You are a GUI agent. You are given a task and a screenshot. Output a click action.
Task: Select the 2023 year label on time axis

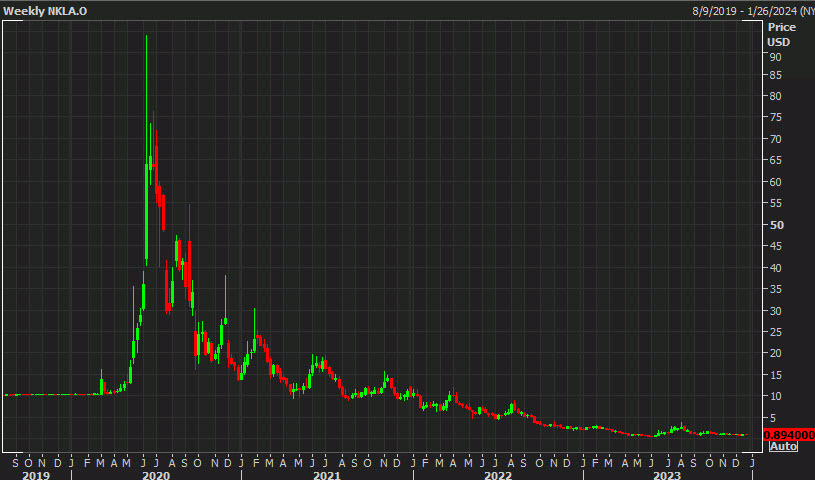[x=667, y=475]
